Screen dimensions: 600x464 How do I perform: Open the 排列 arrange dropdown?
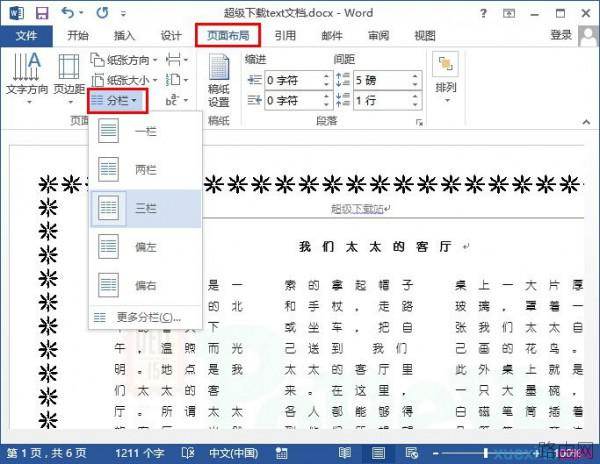click(x=446, y=78)
